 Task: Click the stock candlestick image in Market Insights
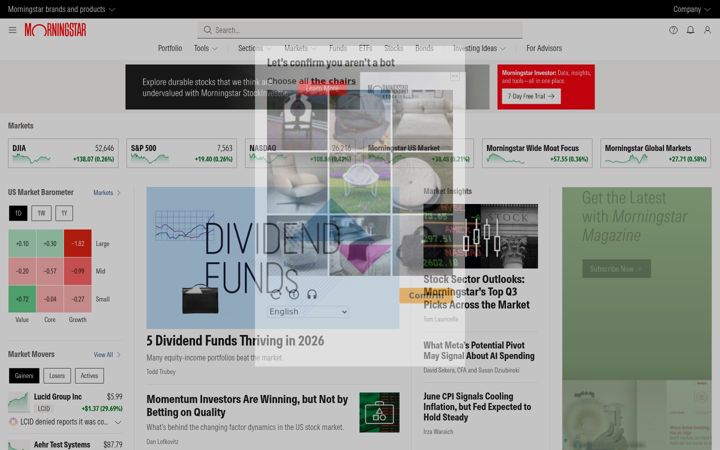pos(480,236)
